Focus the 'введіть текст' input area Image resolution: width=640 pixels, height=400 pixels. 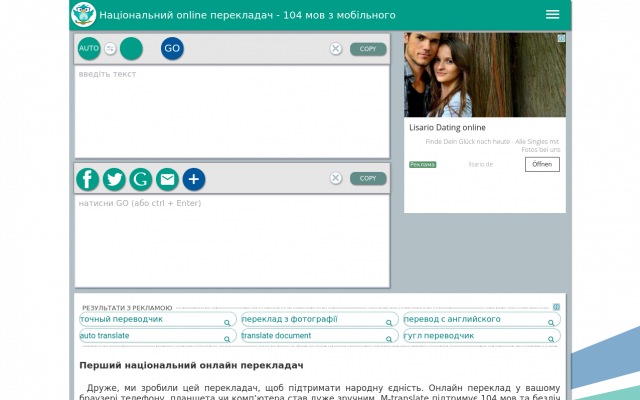click(232, 111)
